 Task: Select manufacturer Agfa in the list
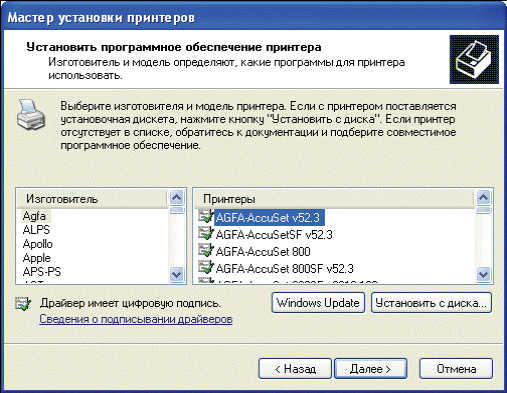coord(34,216)
